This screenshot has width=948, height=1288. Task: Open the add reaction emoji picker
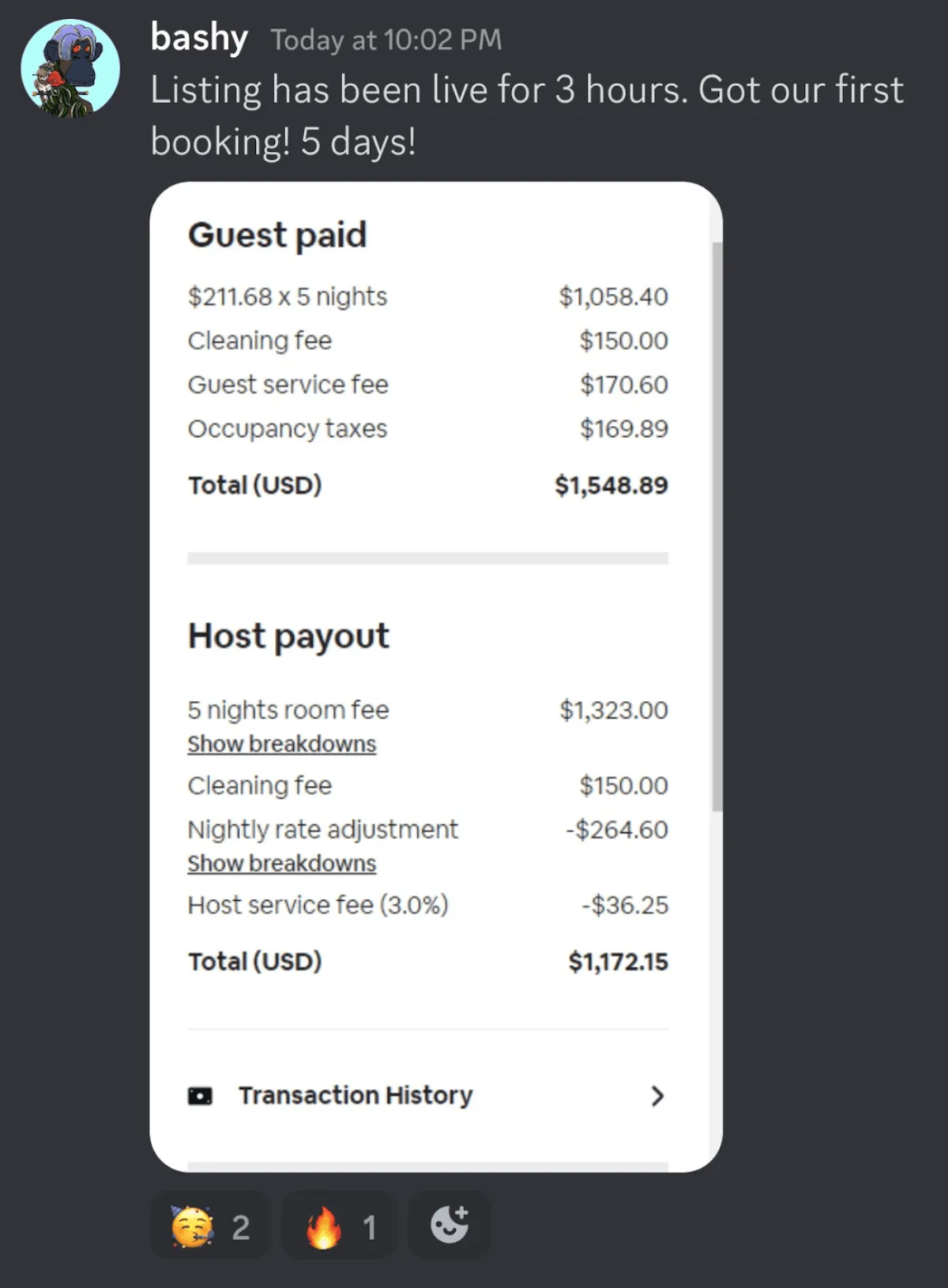(450, 1226)
